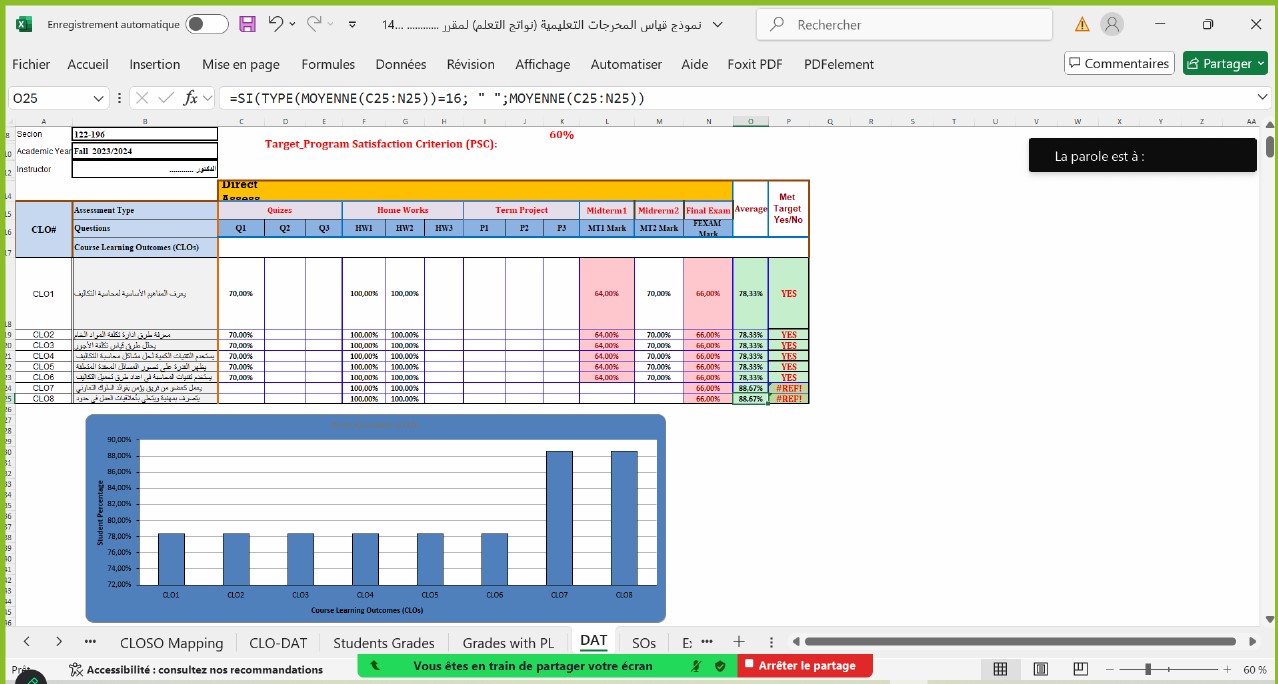The height and width of the screenshot is (684, 1278).
Task: Click the Commentaires button
Action: click(x=1117, y=63)
